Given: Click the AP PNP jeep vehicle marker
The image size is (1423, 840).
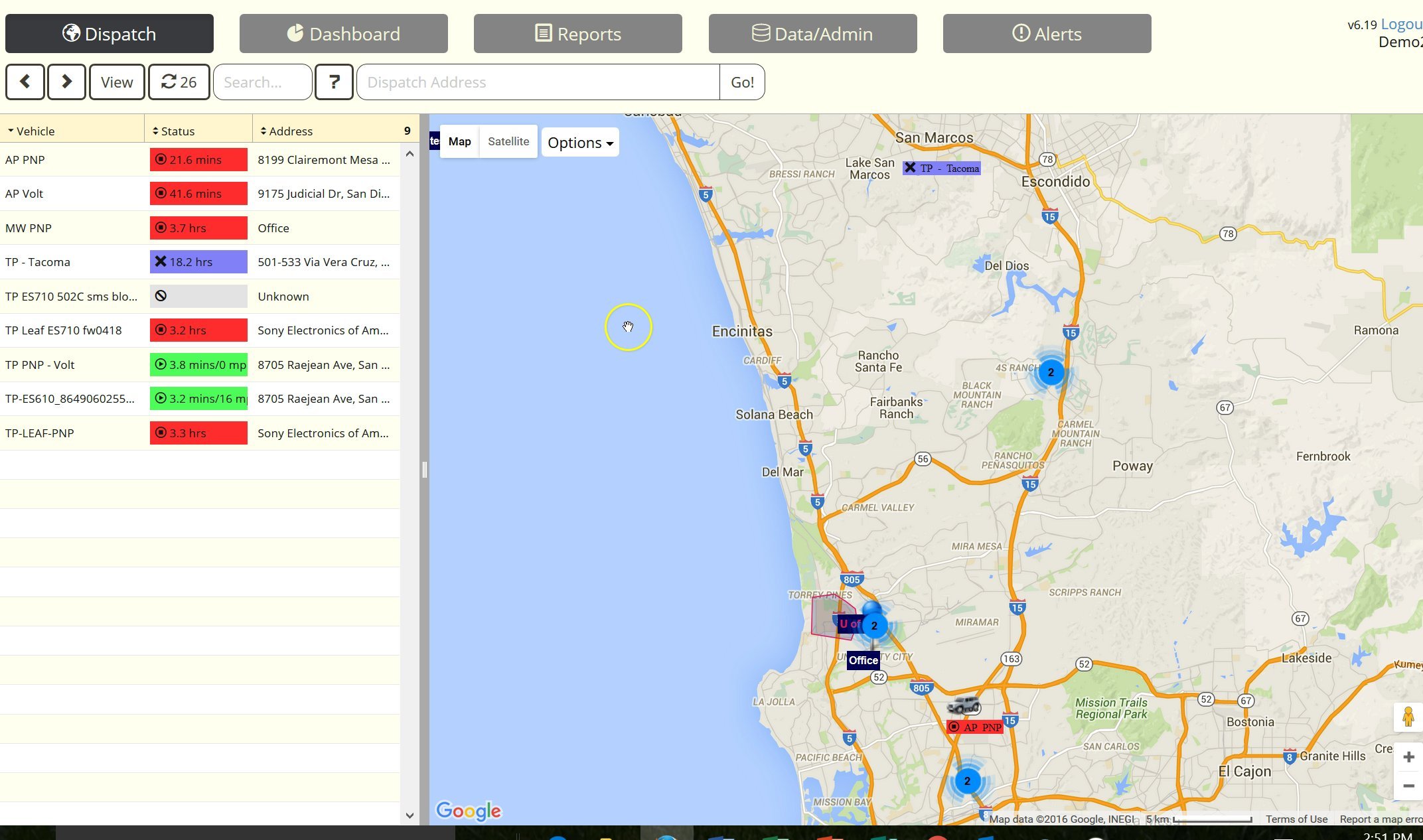Looking at the screenshot, I should [964, 706].
